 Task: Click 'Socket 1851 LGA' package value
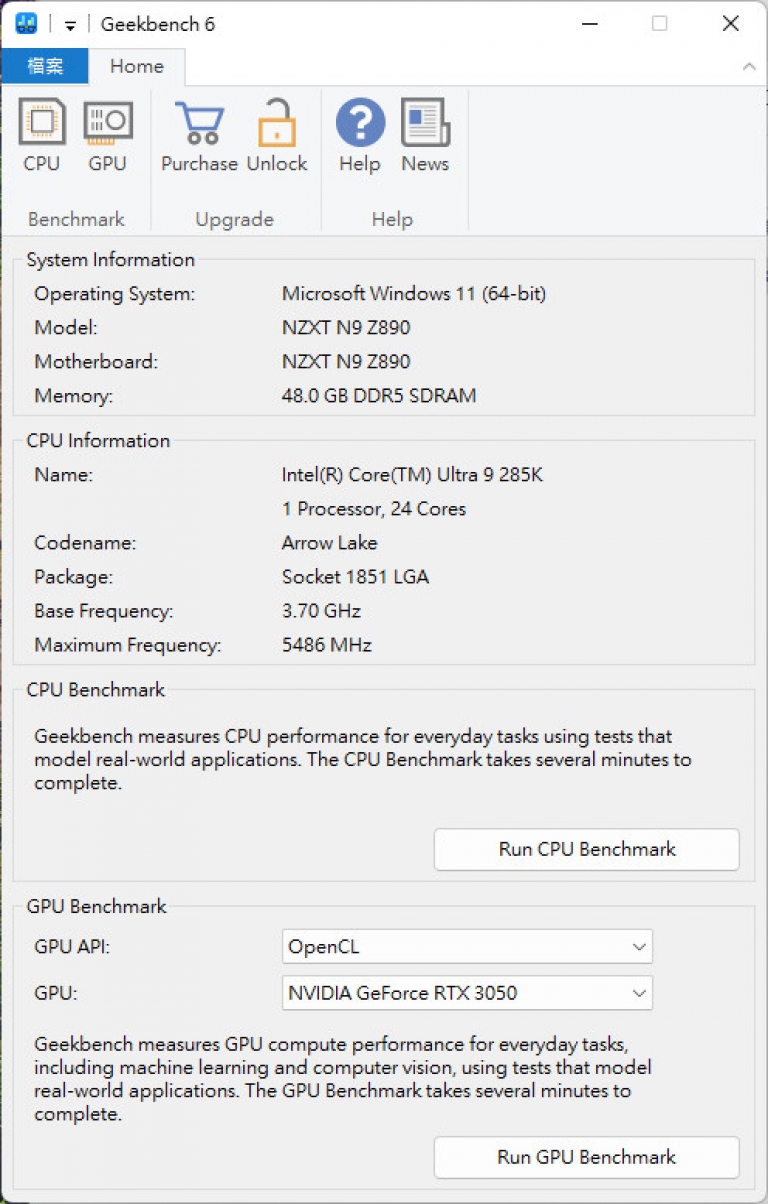coord(355,576)
